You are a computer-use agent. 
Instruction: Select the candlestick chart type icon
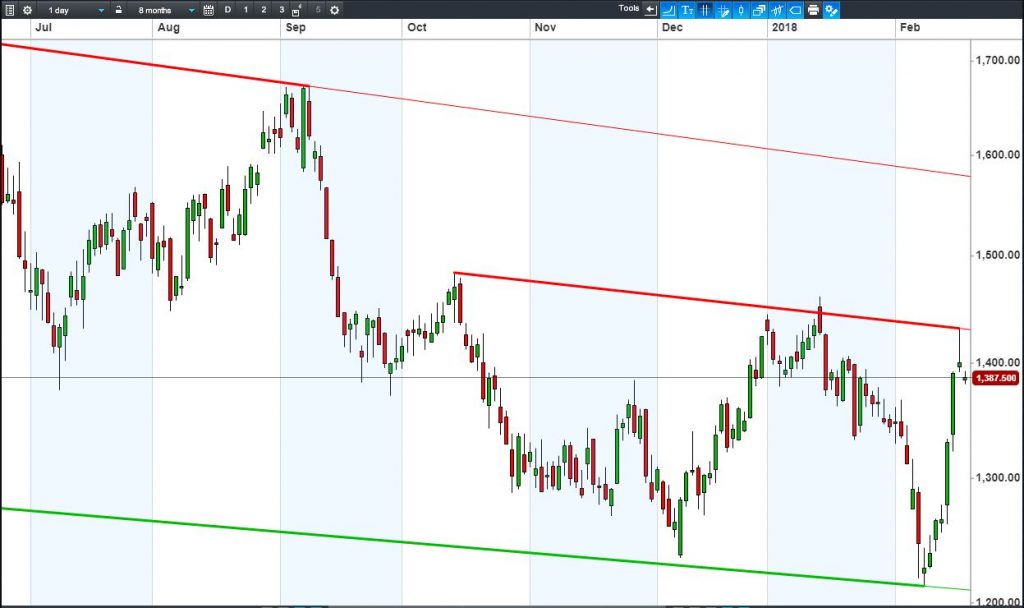click(741, 10)
